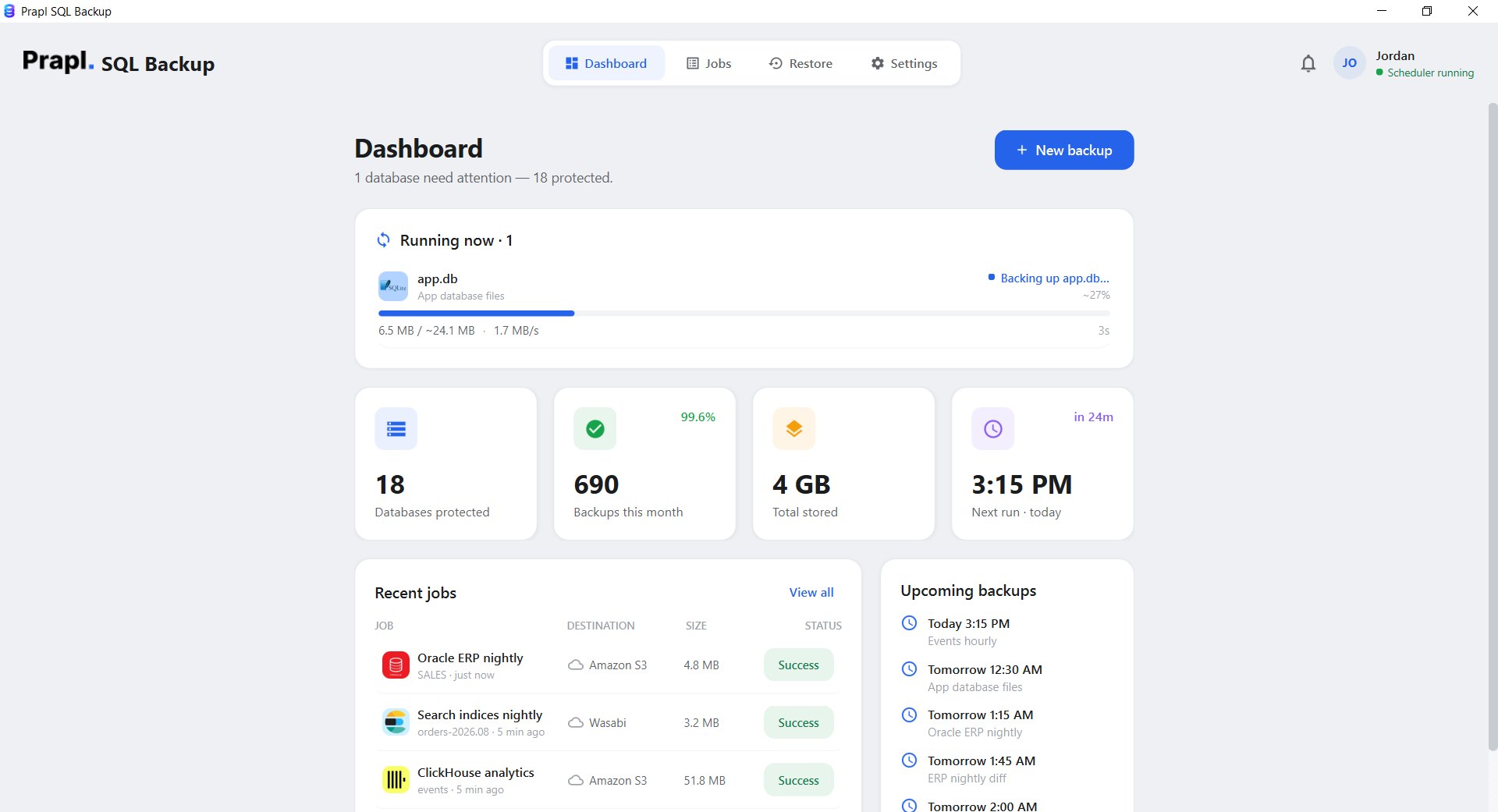Image resolution: width=1498 pixels, height=812 pixels.
Task: Switch to the Jobs tab
Action: pyautogui.click(x=708, y=63)
